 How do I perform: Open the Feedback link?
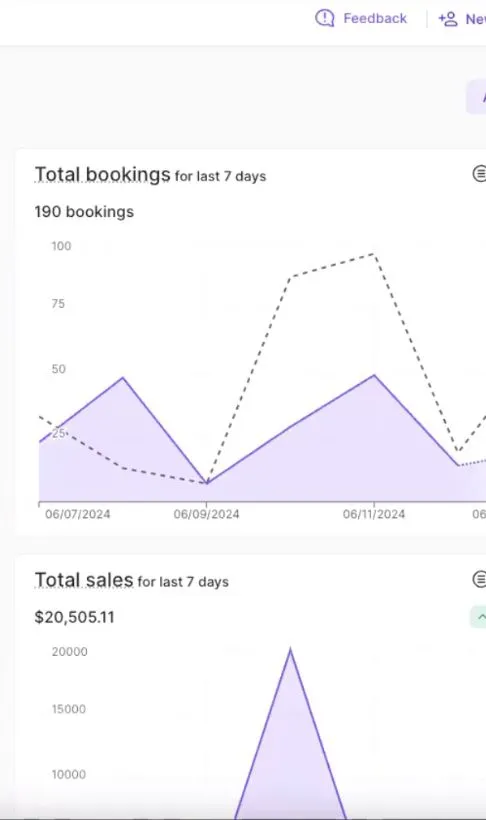tap(375, 18)
